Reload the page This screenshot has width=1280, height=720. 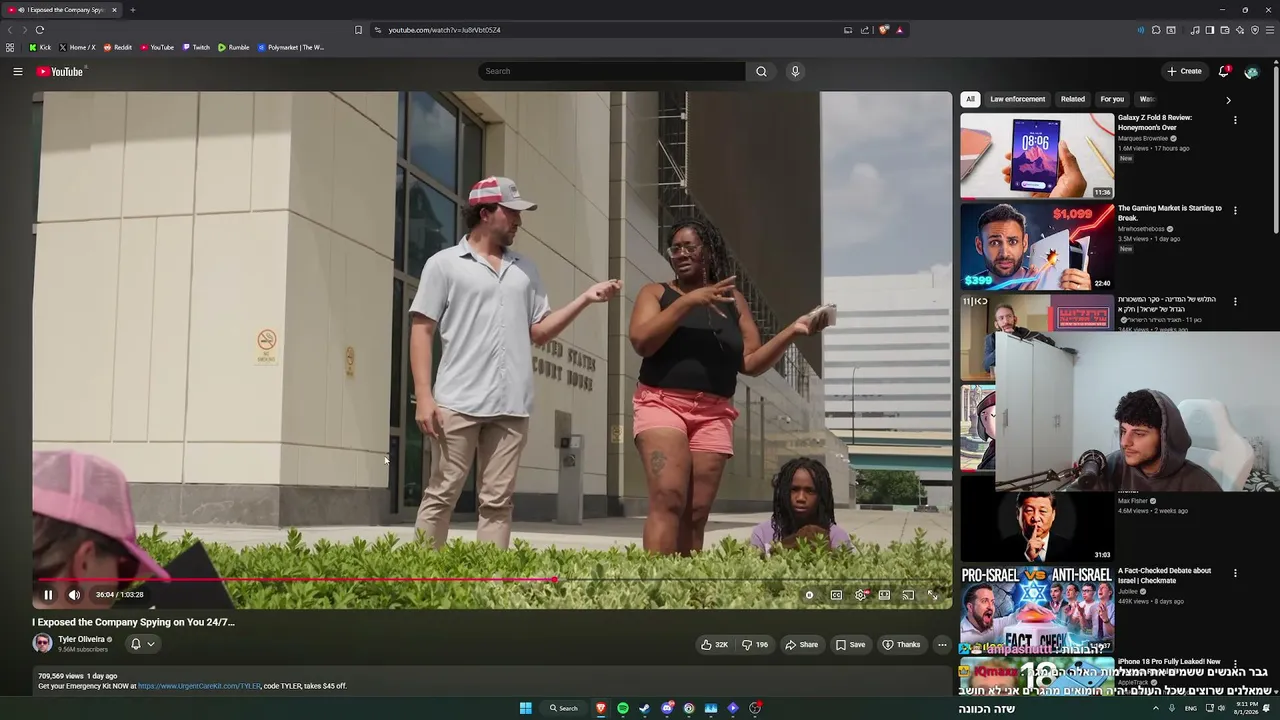pyautogui.click(x=39, y=30)
